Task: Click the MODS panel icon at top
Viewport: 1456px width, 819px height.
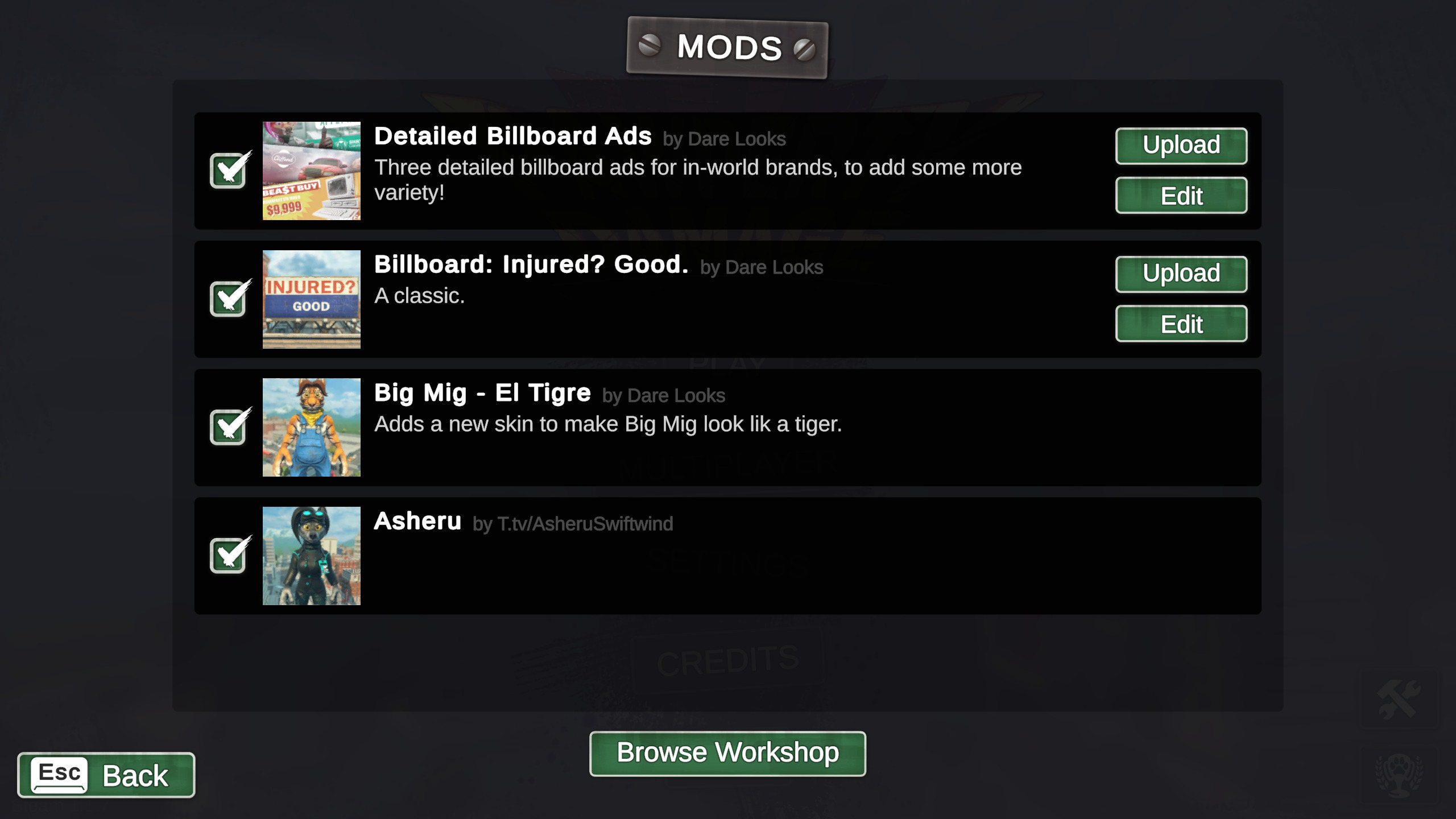Action: tap(728, 47)
